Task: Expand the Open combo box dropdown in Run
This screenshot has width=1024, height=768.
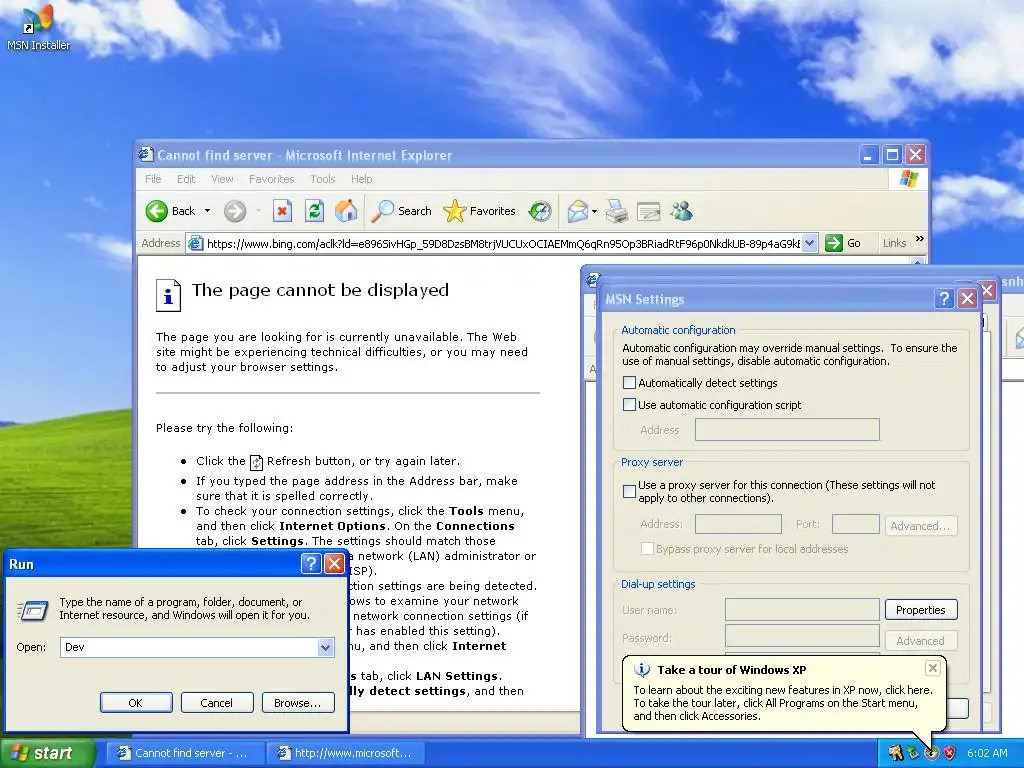Action: pyautogui.click(x=325, y=647)
